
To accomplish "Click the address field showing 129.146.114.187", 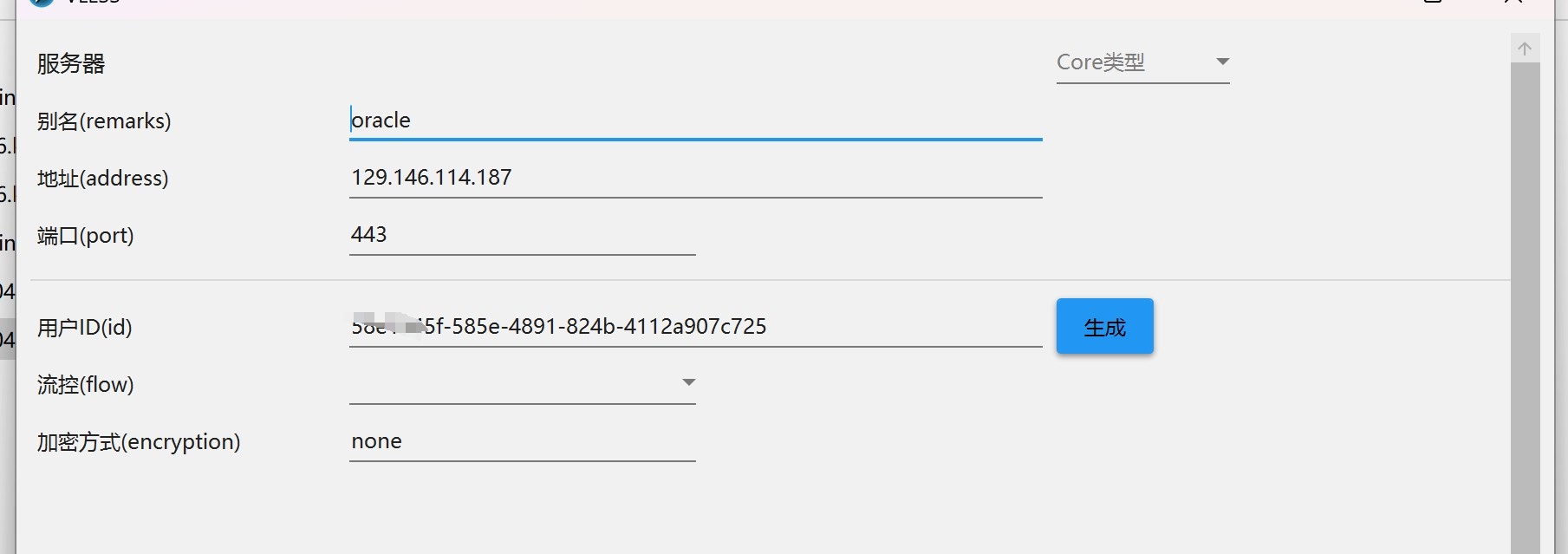I will tap(695, 178).
